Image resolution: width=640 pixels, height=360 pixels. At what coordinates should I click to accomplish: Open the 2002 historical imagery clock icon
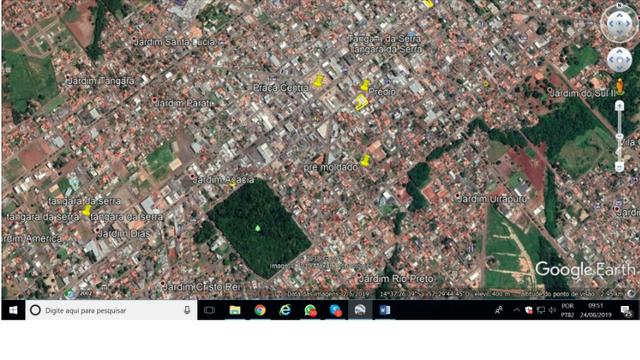pyautogui.click(x=69, y=293)
